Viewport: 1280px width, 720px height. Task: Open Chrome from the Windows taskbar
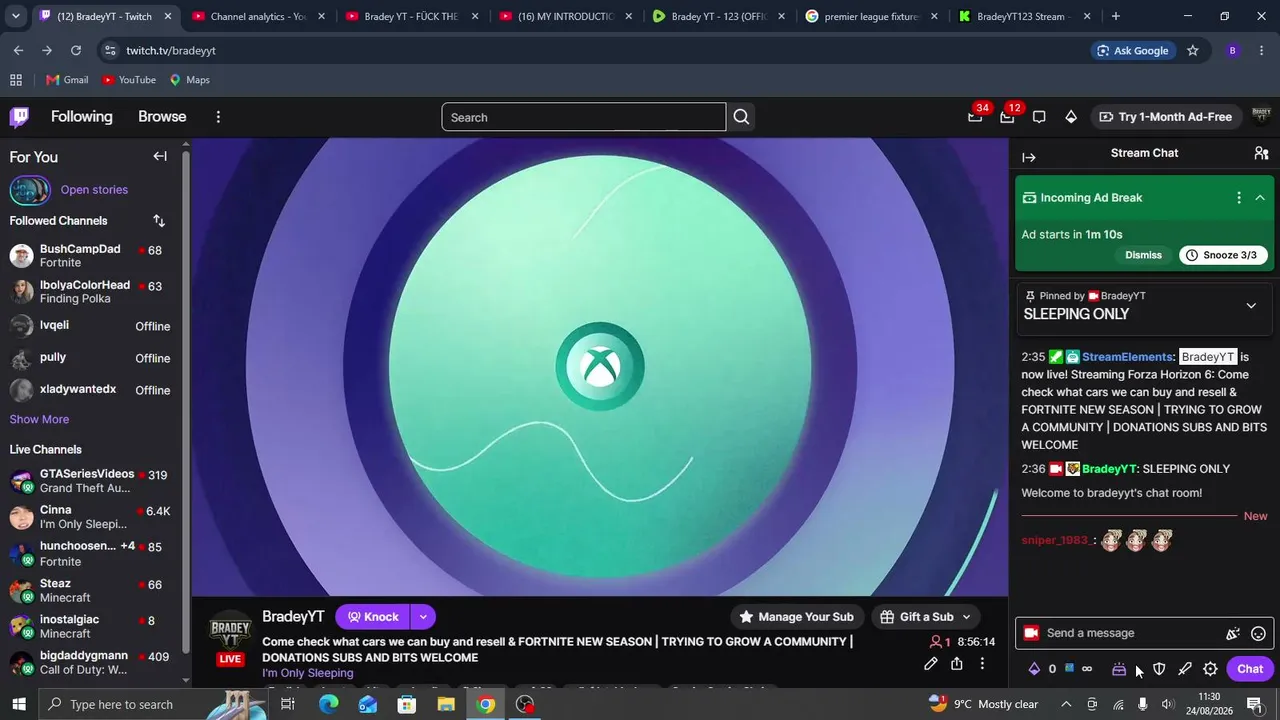tap(486, 704)
